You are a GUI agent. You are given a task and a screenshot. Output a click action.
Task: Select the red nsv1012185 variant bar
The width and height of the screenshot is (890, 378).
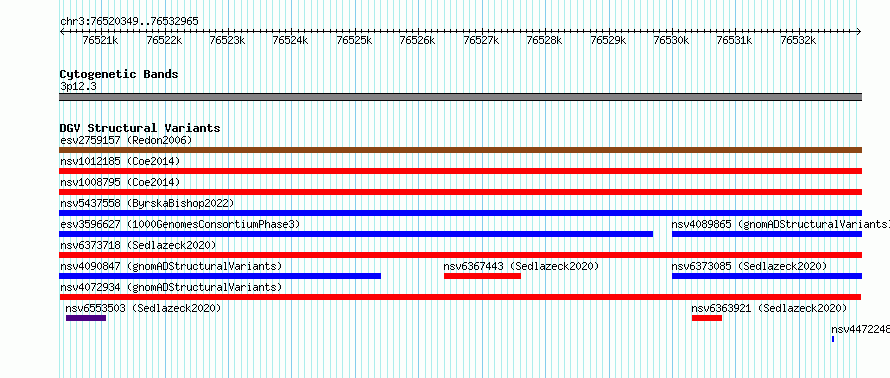click(x=460, y=171)
